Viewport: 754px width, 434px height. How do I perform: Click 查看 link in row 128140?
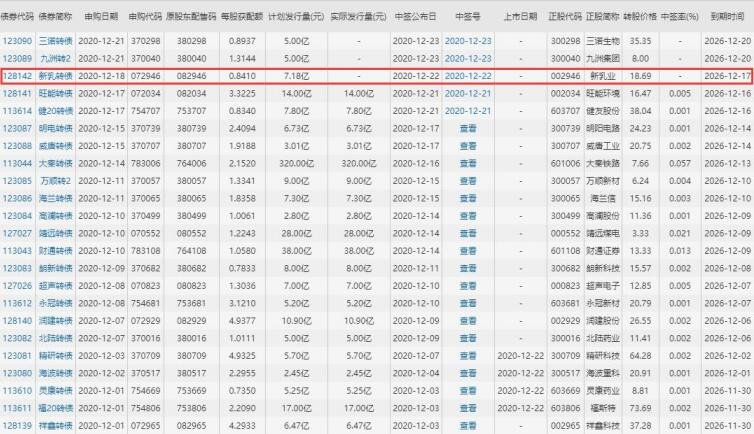[468, 321]
